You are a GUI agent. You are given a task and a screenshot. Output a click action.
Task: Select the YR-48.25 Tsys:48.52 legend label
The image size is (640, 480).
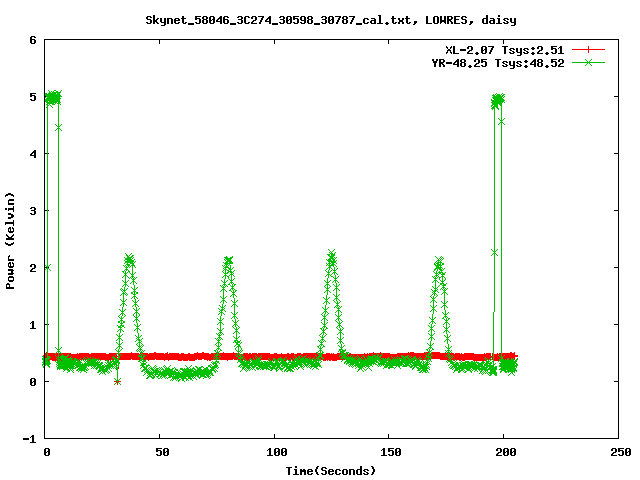498,63
